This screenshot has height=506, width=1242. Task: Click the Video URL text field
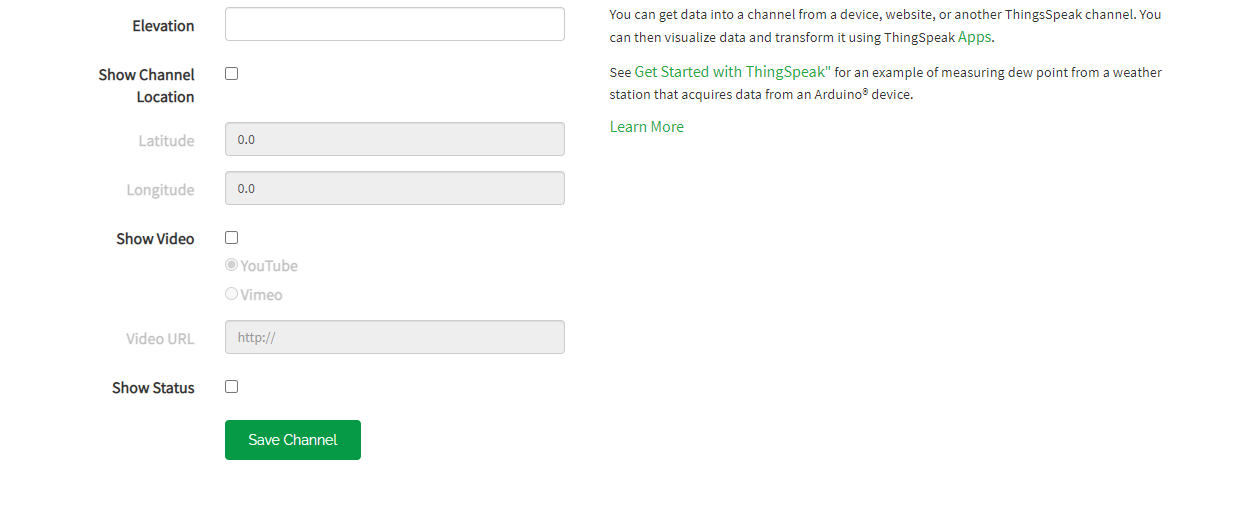click(x=394, y=337)
